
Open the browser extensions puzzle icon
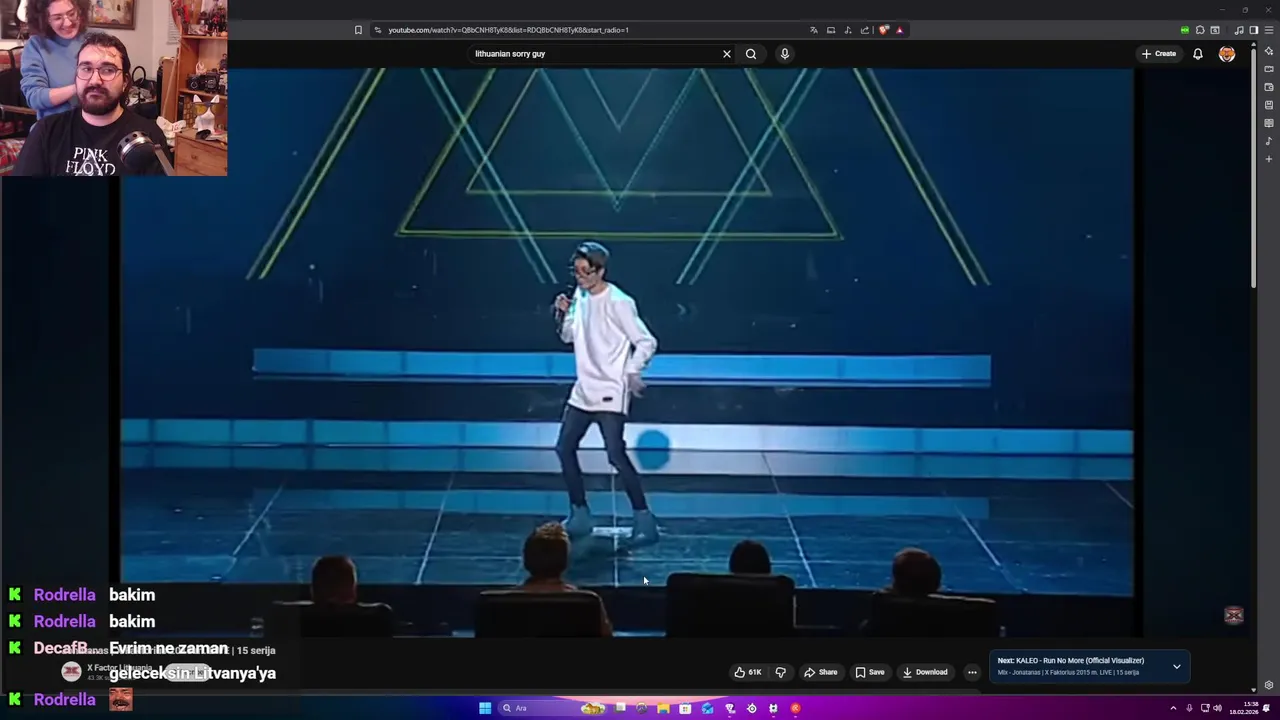point(1200,30)
